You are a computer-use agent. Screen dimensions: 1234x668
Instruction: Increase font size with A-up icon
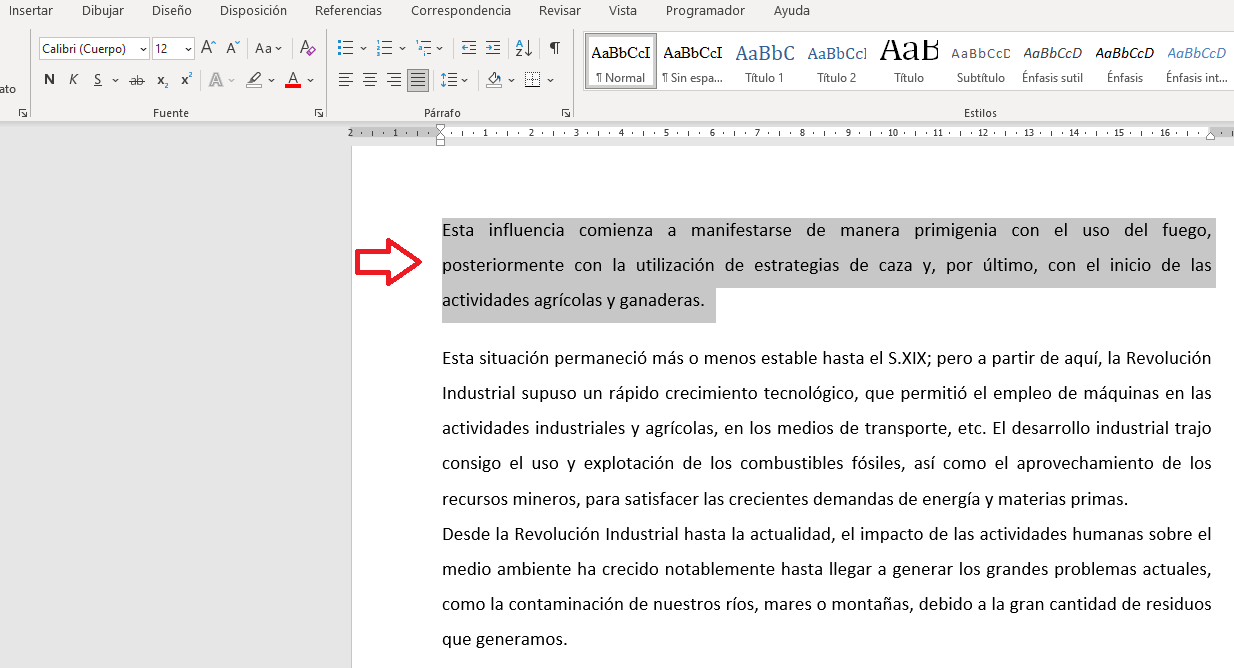208,48
